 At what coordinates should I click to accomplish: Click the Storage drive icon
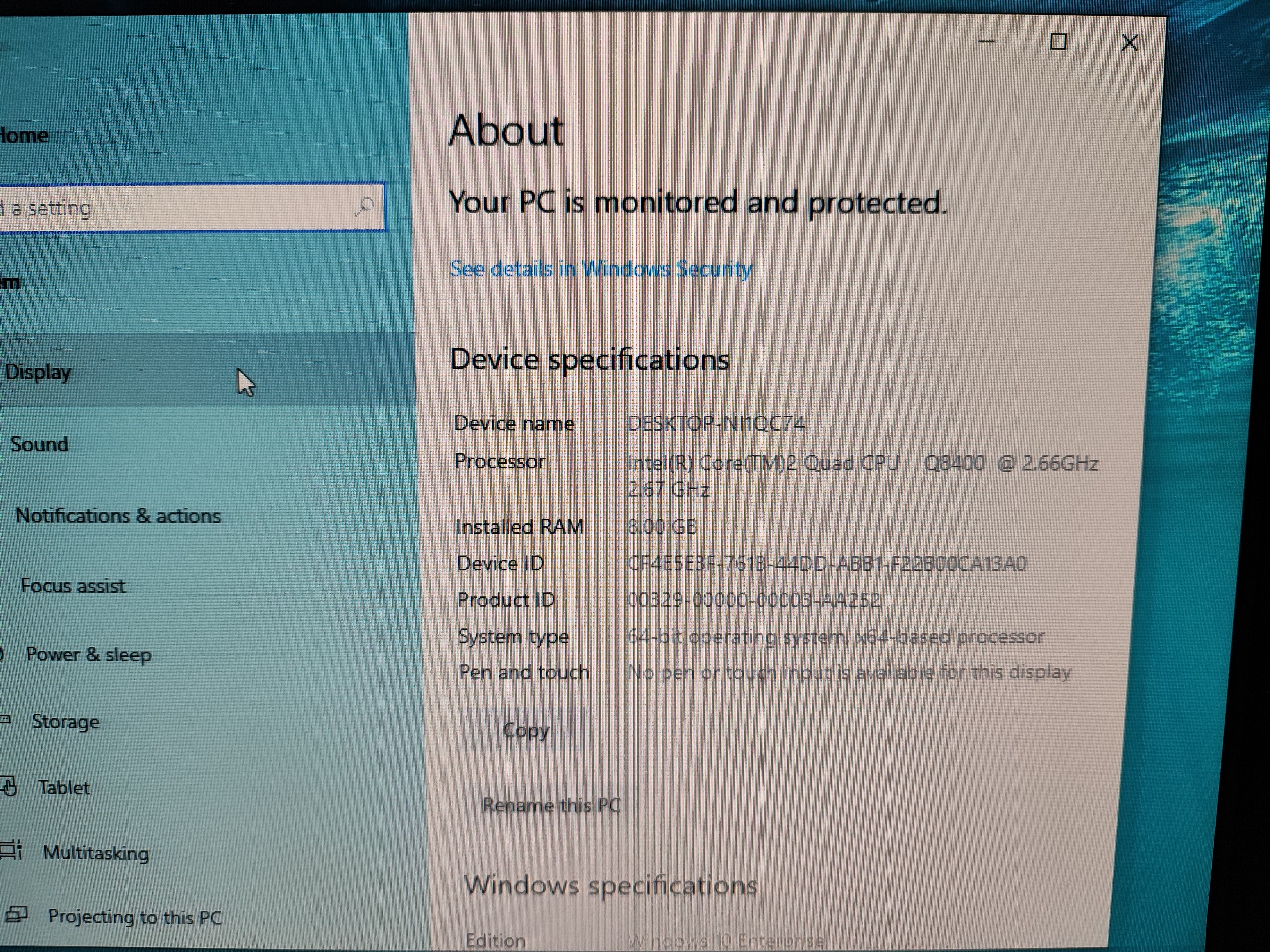[x=5, y=720]
